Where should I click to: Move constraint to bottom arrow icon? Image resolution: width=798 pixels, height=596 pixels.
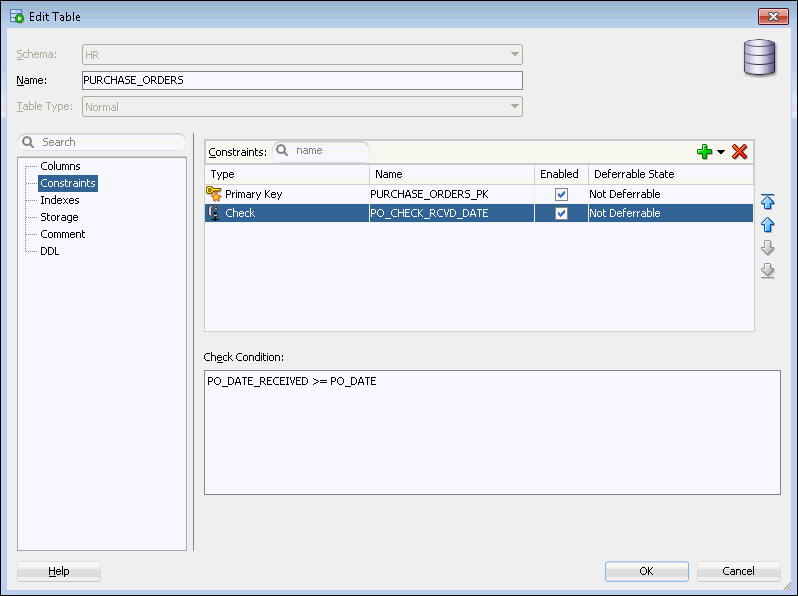[x=768, y=271]
